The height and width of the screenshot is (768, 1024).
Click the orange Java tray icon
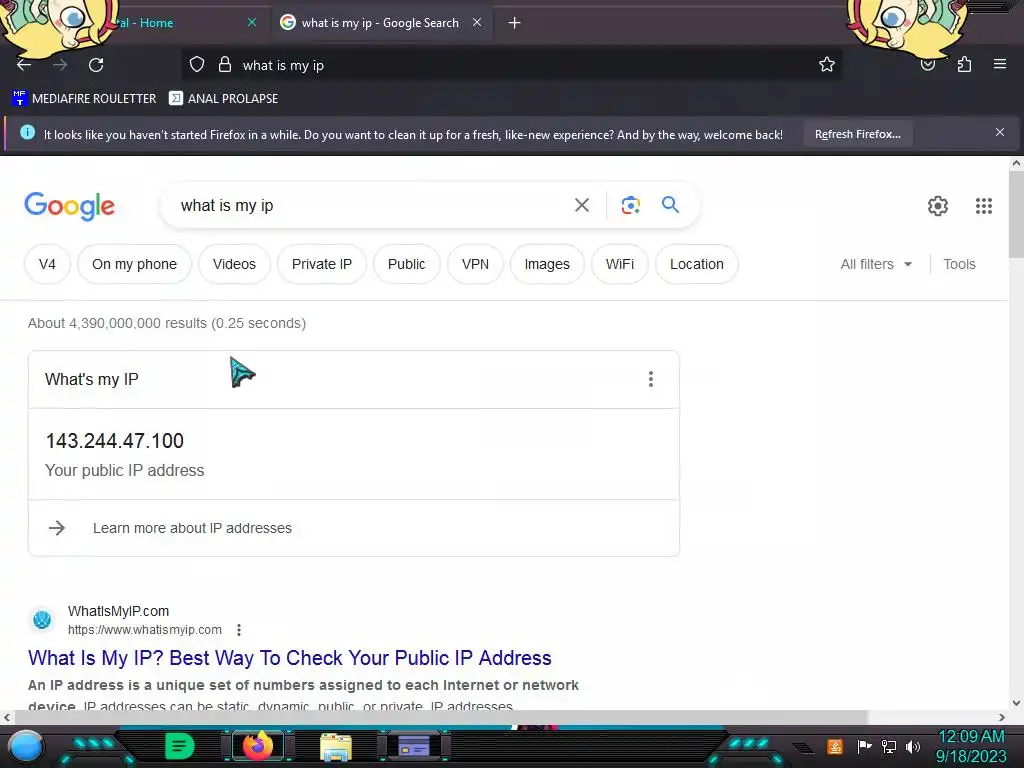pyautogui.click(x=834, y=746)
